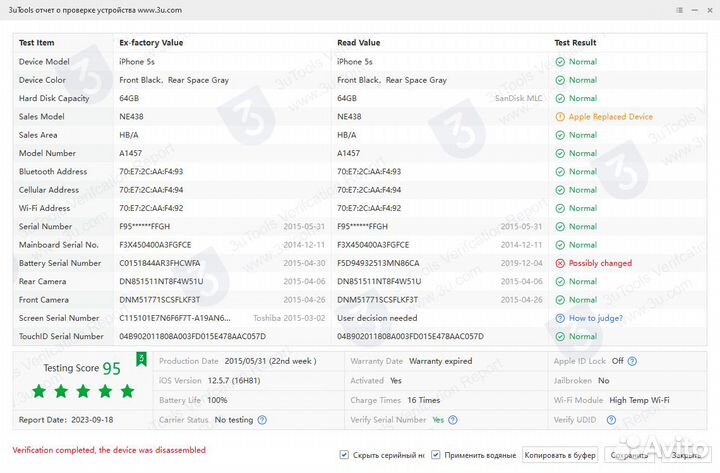Click the icon next to Verify Serial Number Yes
The height and width of the screenshot is (473, 720).
(x=452, y=420)
